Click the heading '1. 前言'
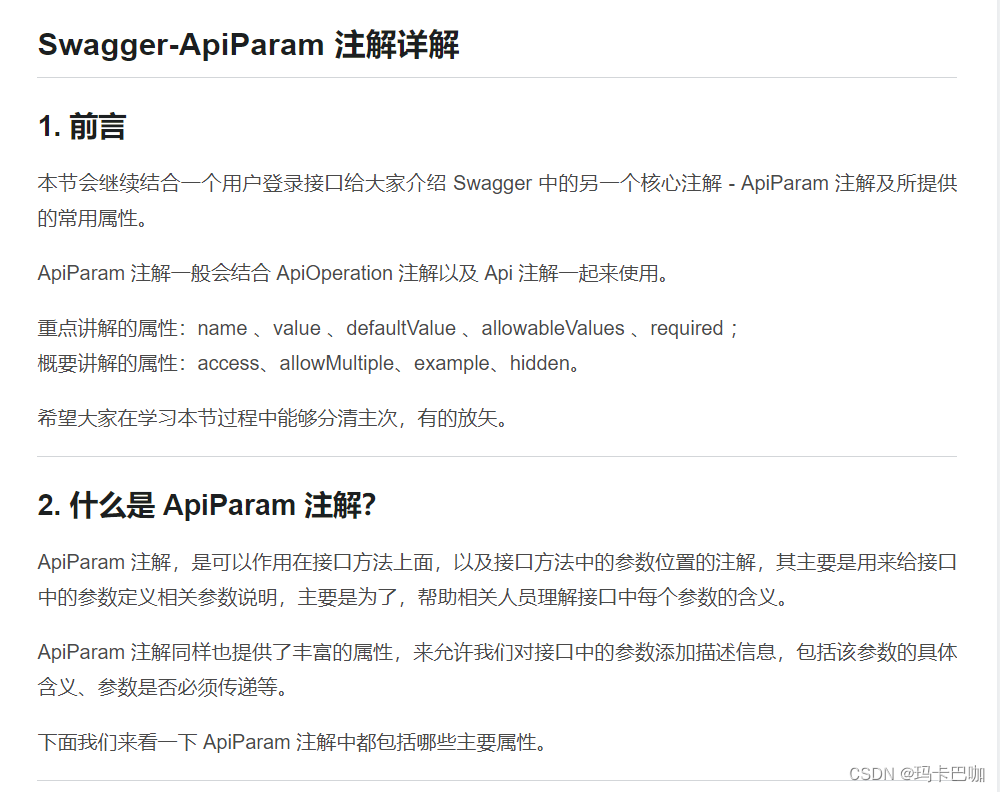Image resolution: width=1000 pixels, height=792 pixels. 82,126
